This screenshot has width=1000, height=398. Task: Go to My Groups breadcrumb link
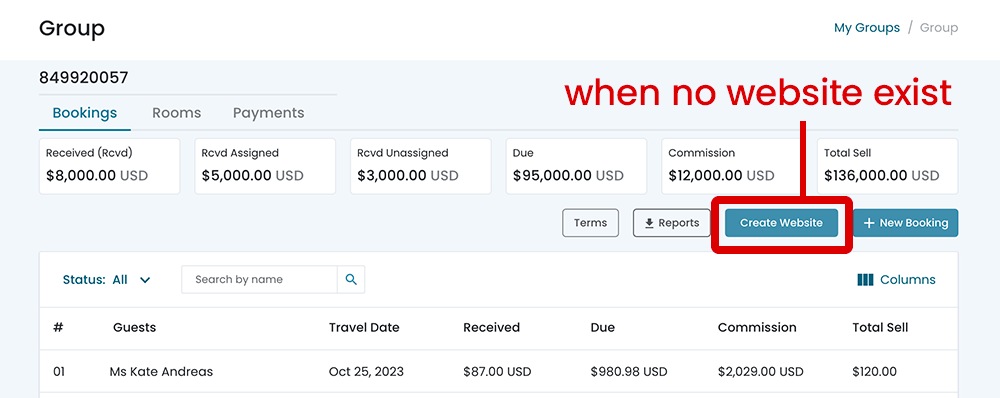[867, 28]
